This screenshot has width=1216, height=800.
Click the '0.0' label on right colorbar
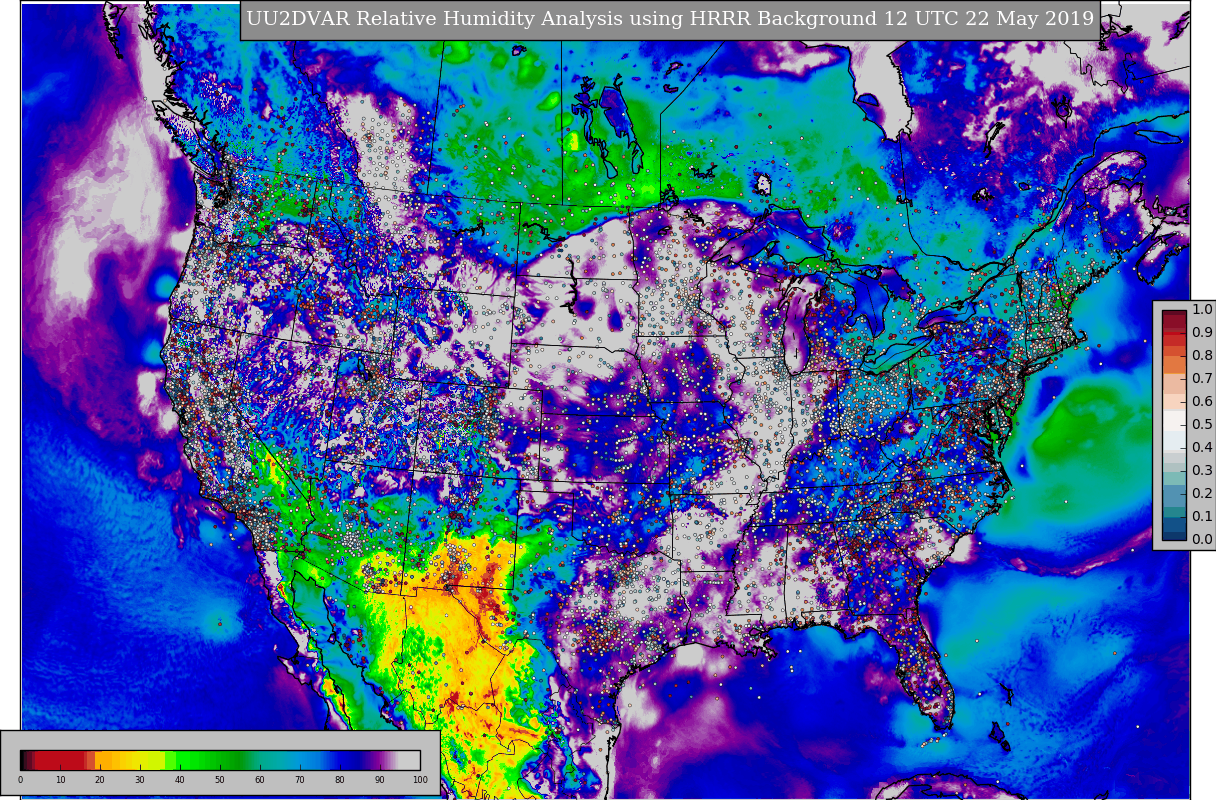(x=1202, y=540)
